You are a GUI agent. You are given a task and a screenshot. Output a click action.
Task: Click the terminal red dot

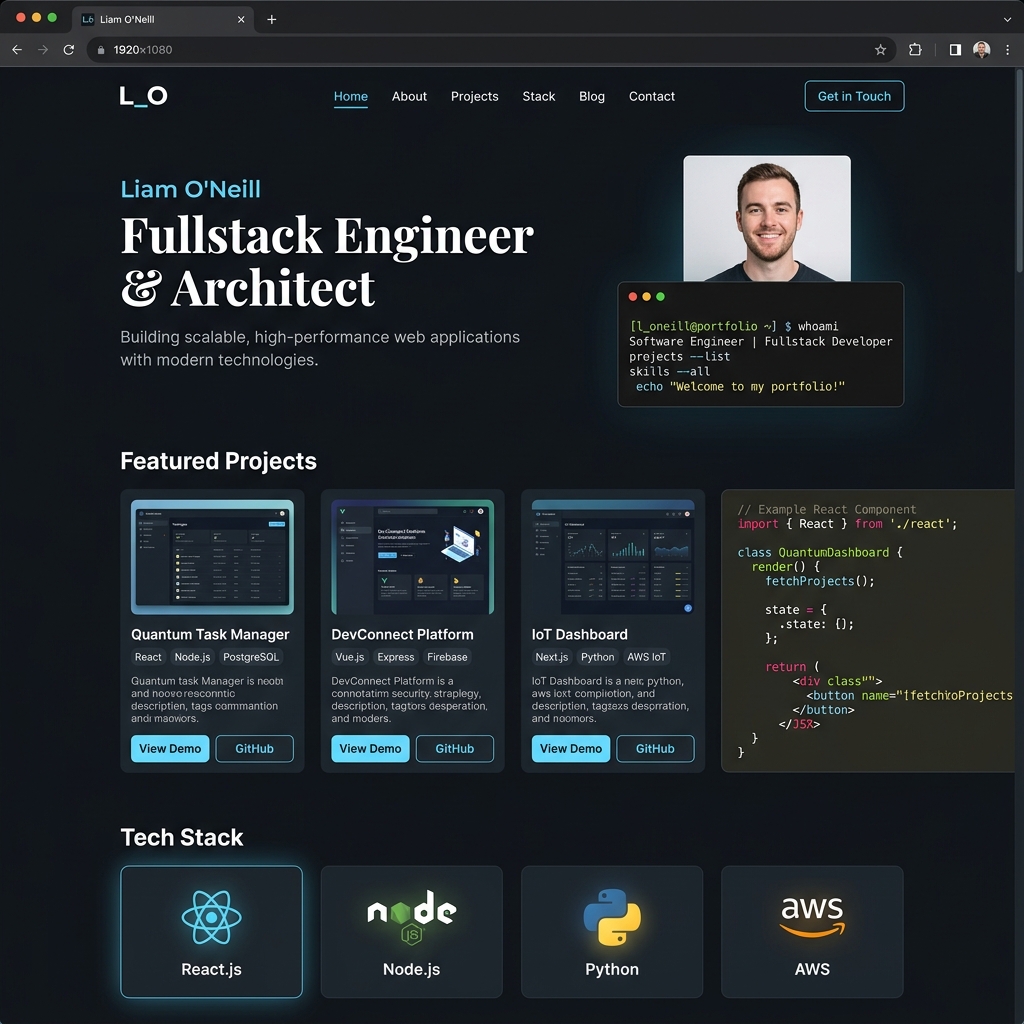[x=632, y=296]
